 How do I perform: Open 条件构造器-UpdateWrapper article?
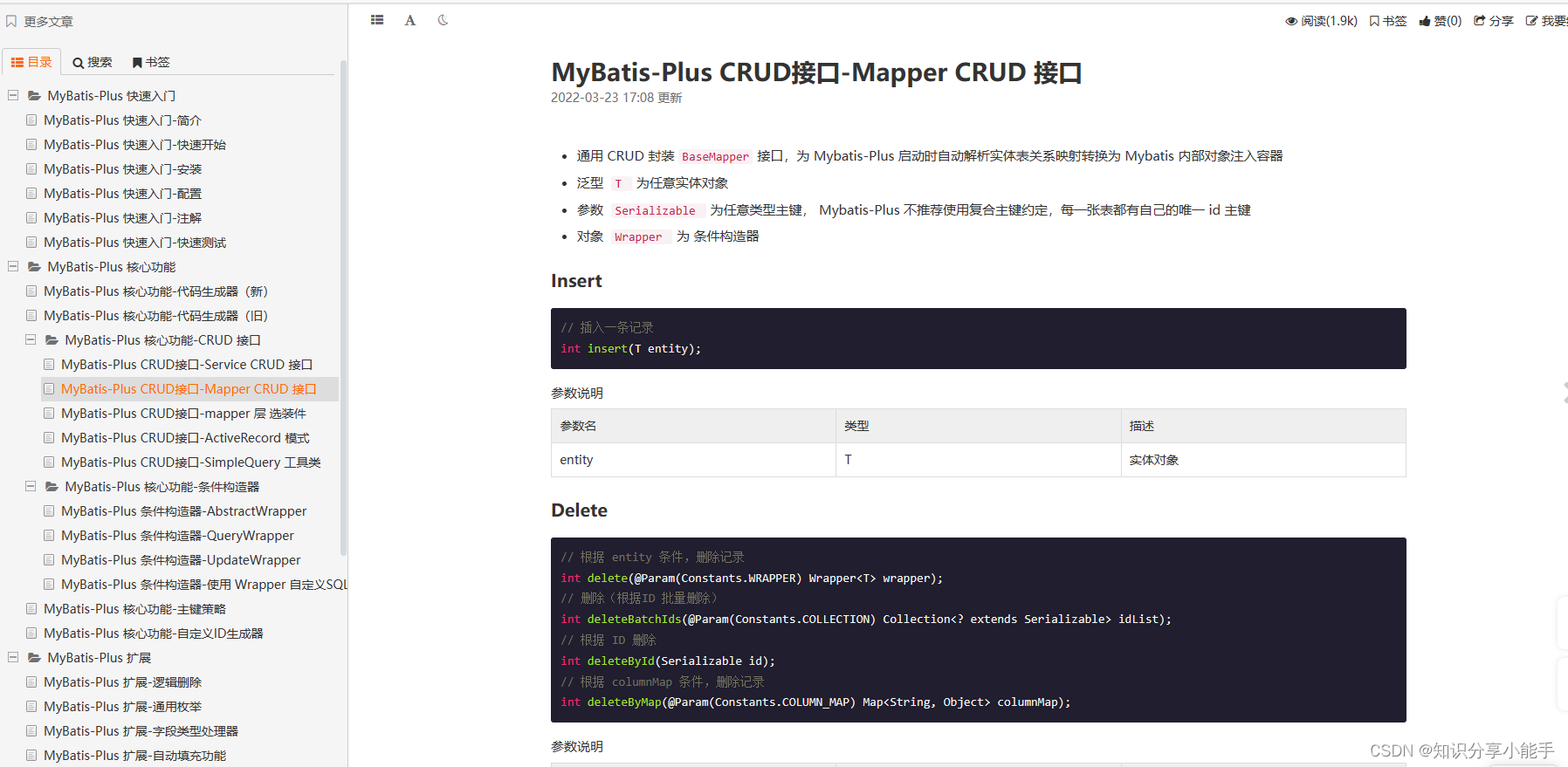tap(181, 560)
